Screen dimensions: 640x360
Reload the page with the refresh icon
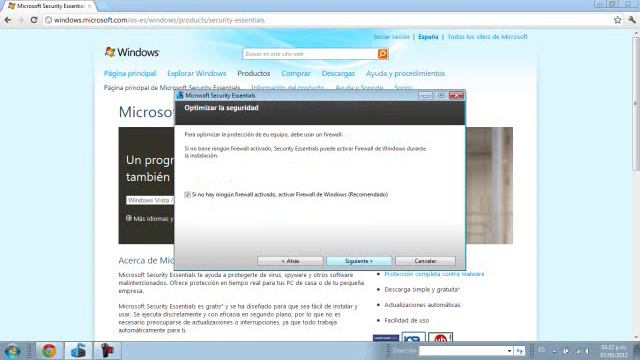34,20
